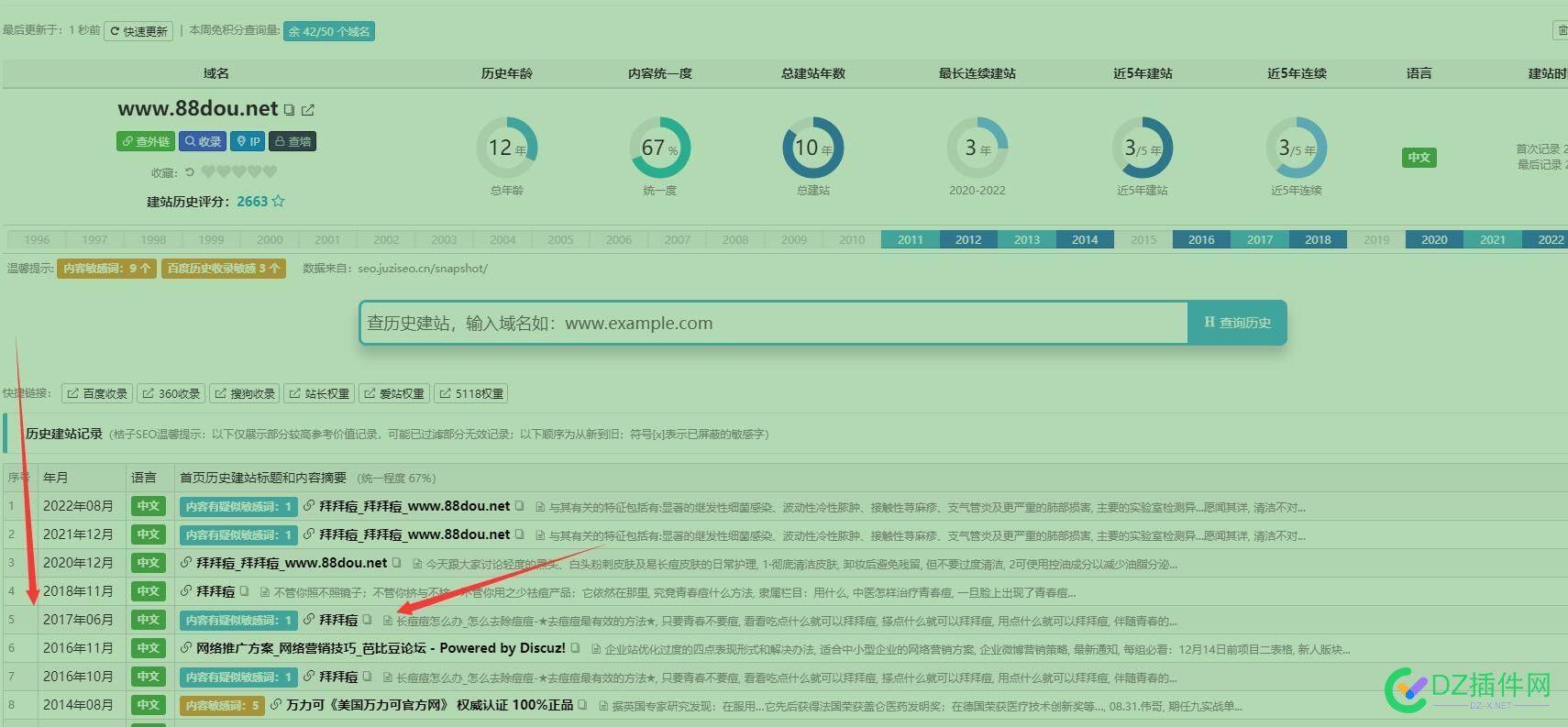Copy title in the 2014年08月 row
This screenshot has width=1568, height=727.
coord(582,705)
